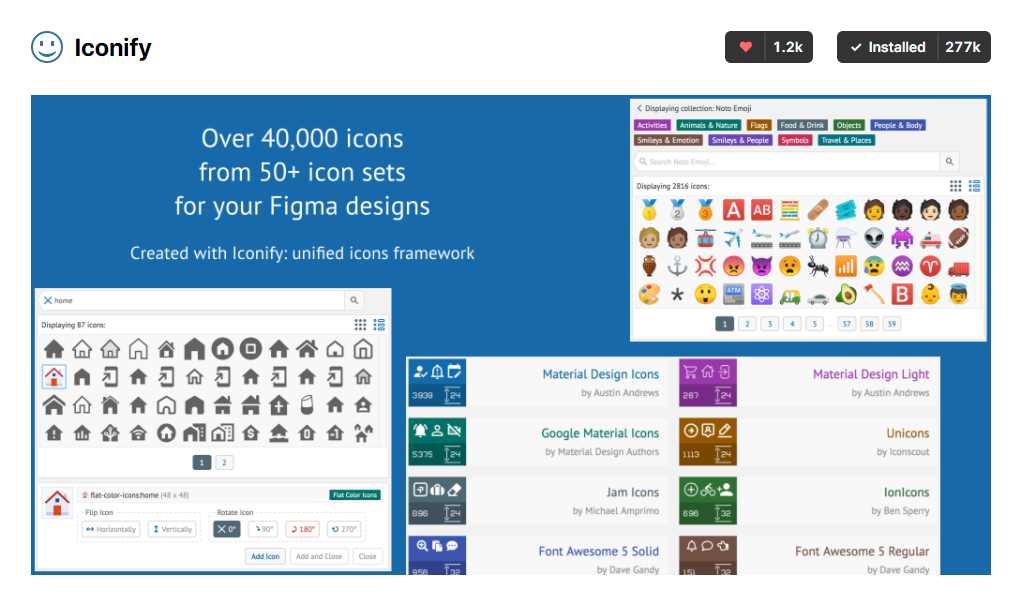
Task: Select the People & Body category
Action: click(898, 125)
